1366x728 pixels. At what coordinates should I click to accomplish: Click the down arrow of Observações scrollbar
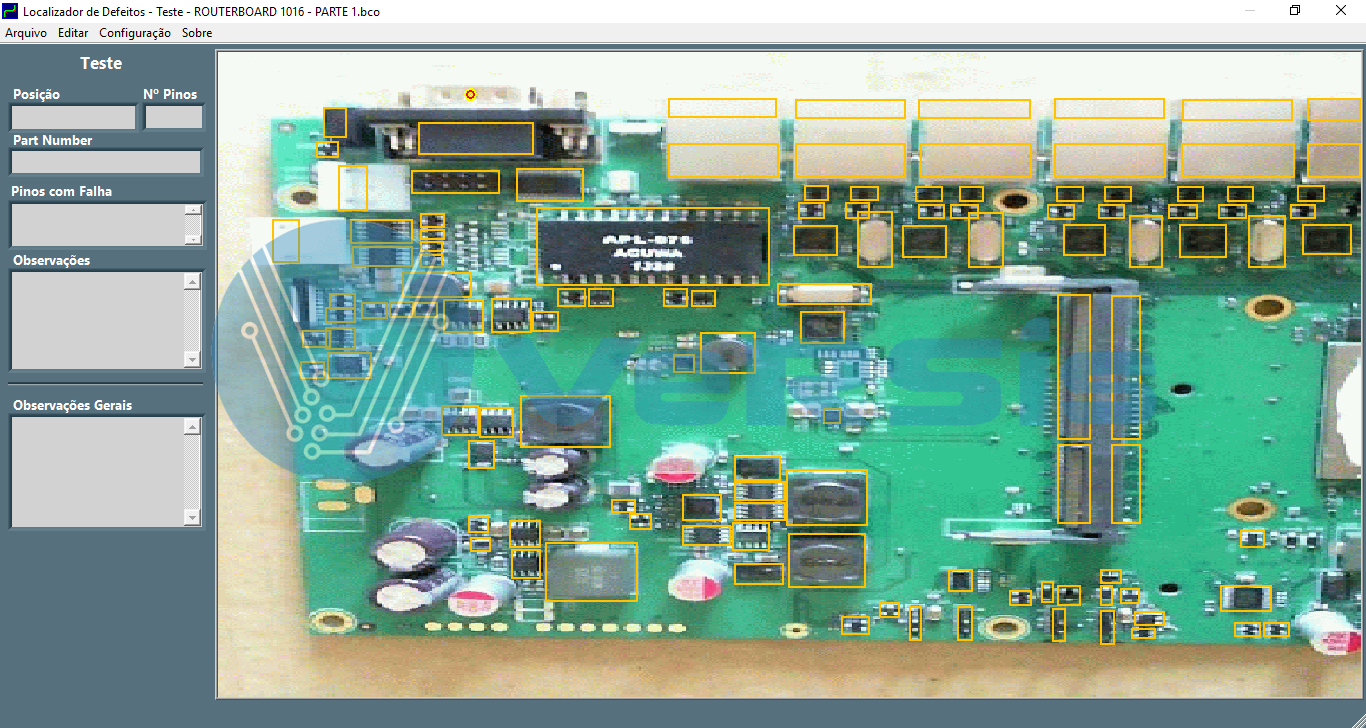(x=193, y=360)
